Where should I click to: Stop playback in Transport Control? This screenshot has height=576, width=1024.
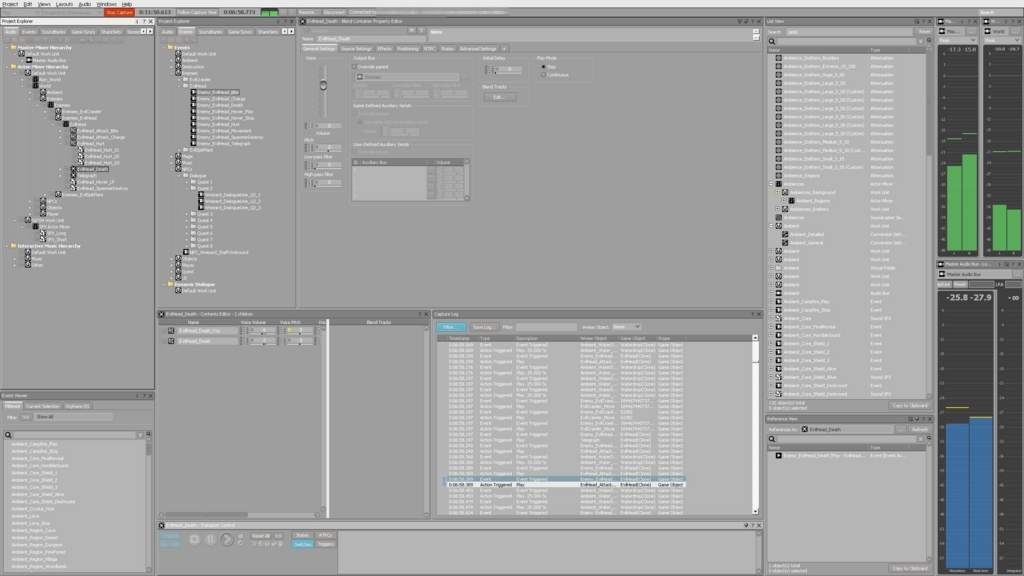tap(194, 539)
